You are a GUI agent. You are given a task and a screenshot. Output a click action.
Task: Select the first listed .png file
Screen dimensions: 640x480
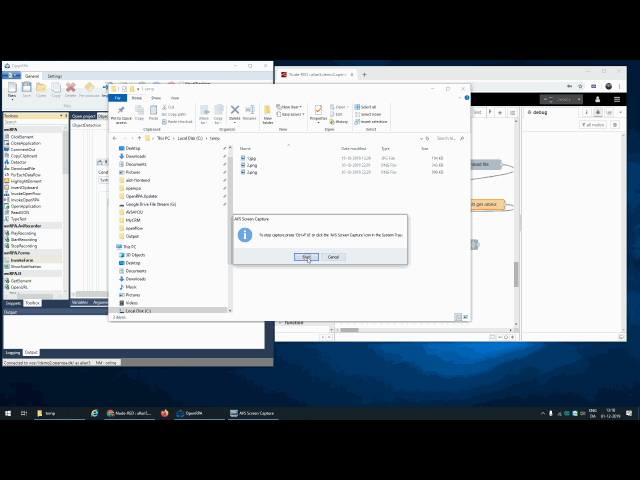pyautogui.click(x=249, y=165)
